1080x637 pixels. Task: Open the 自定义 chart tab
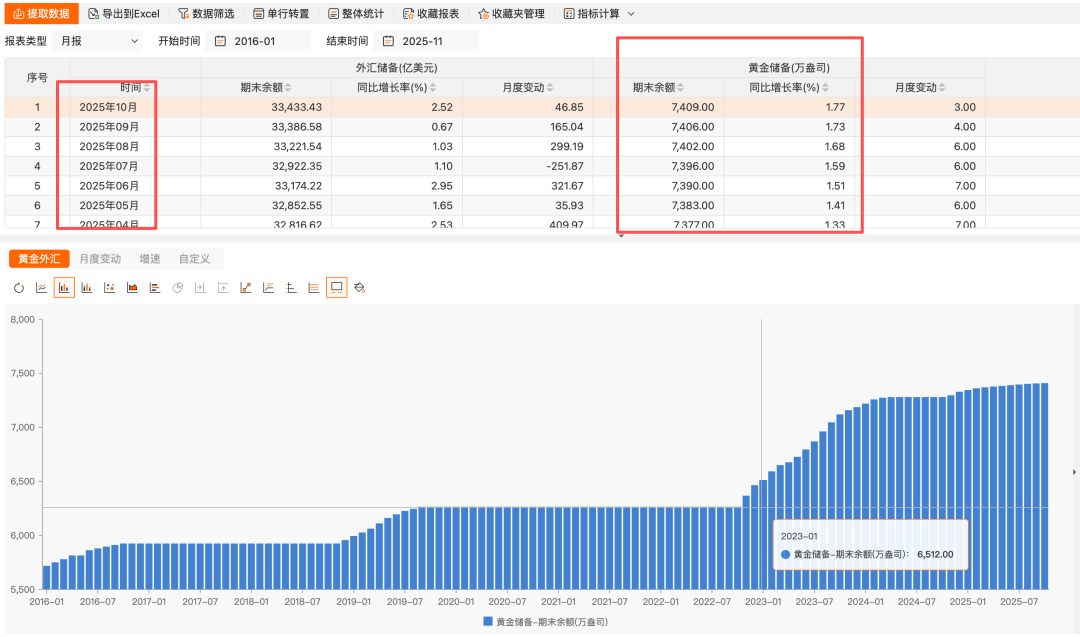point(194,259)
